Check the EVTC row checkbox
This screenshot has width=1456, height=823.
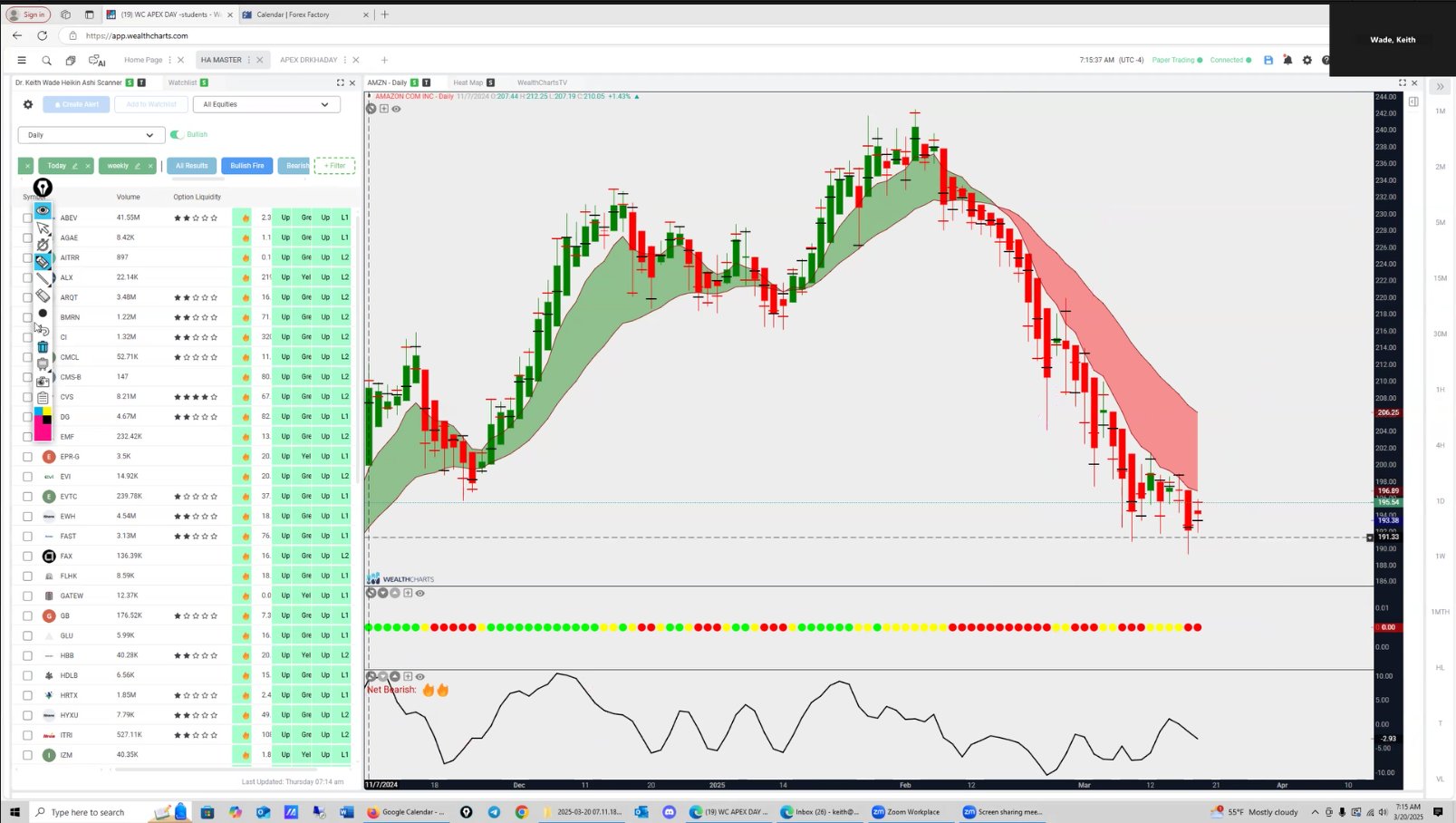point(27,497)
